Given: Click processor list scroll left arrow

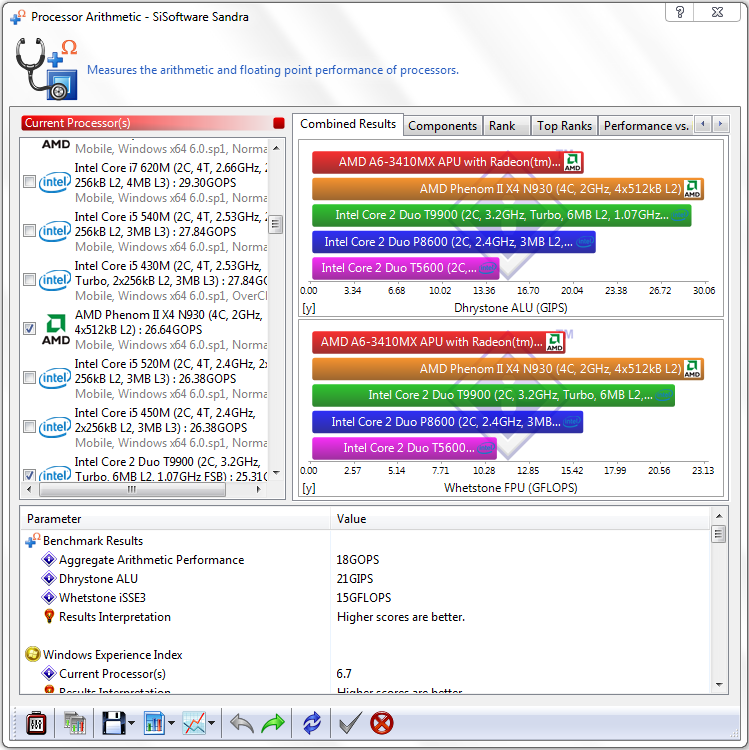Looking at the screenshot, I should tap(29, 489).
